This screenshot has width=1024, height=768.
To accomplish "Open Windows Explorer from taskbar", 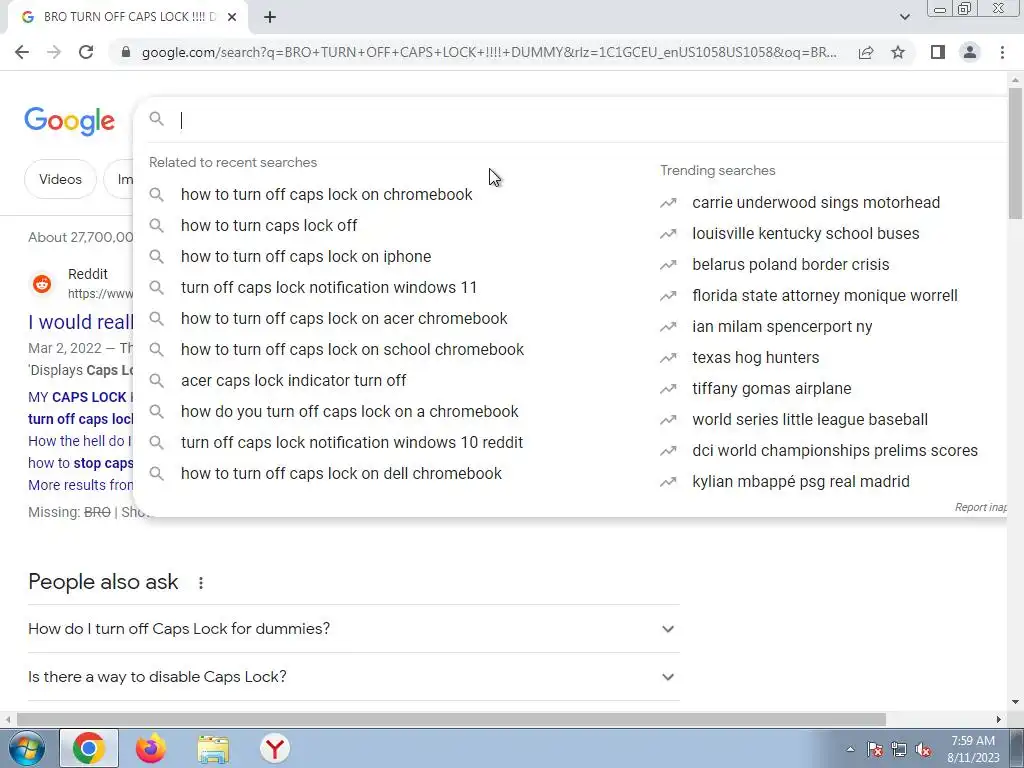I will click(x=213, y=748).
